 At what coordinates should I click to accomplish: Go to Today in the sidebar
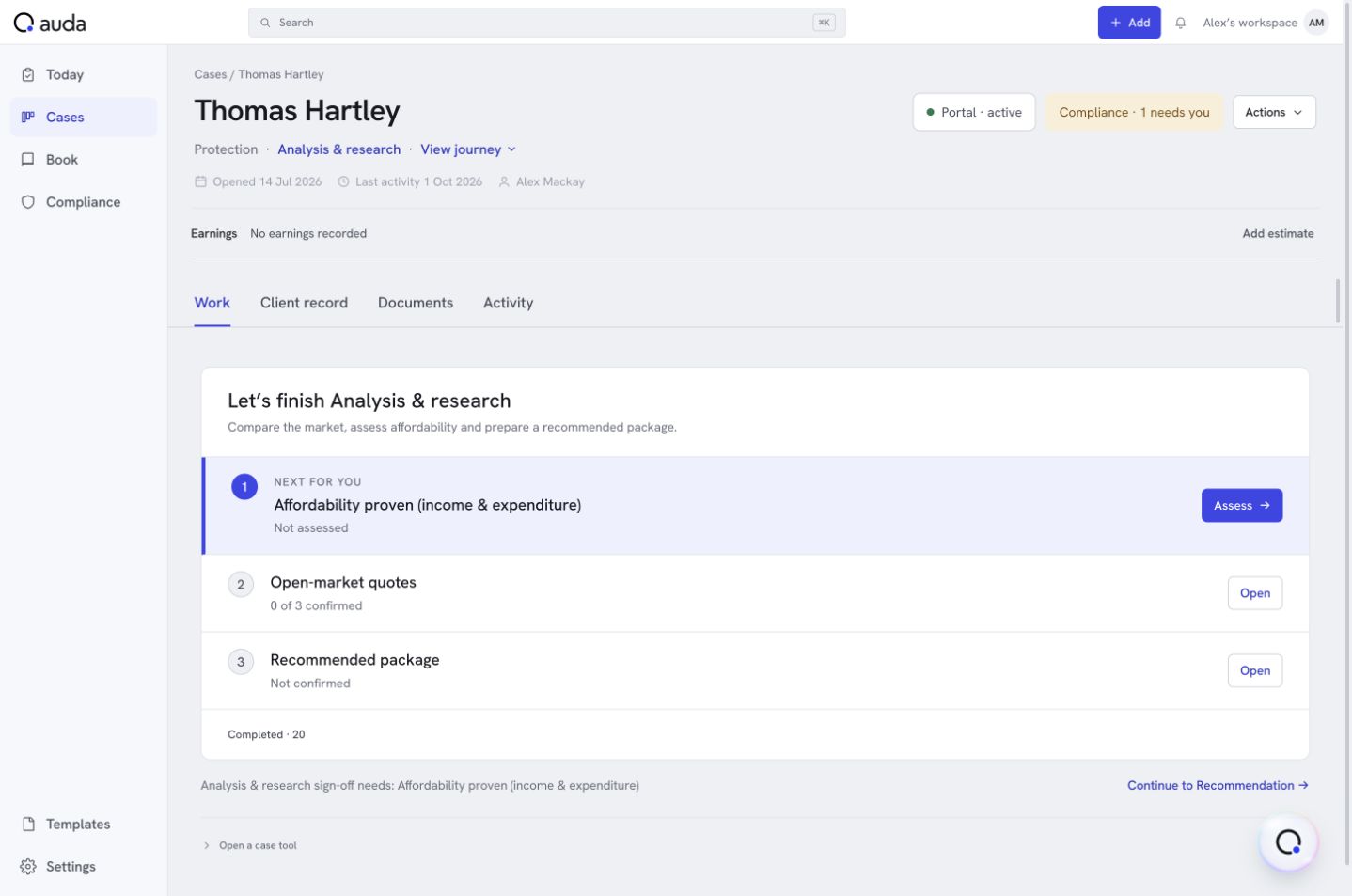(x=84, y=74)
